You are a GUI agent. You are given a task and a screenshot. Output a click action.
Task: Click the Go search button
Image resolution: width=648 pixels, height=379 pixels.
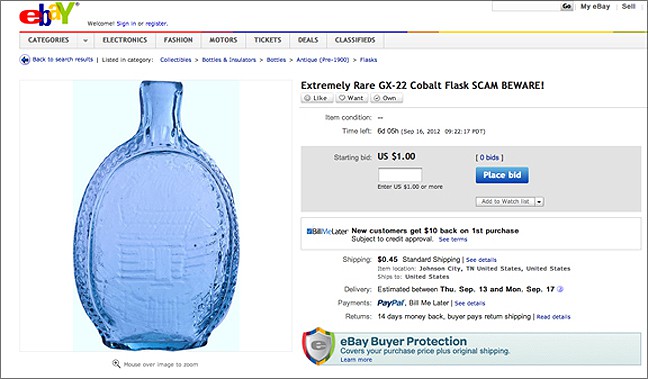[567, 6]
